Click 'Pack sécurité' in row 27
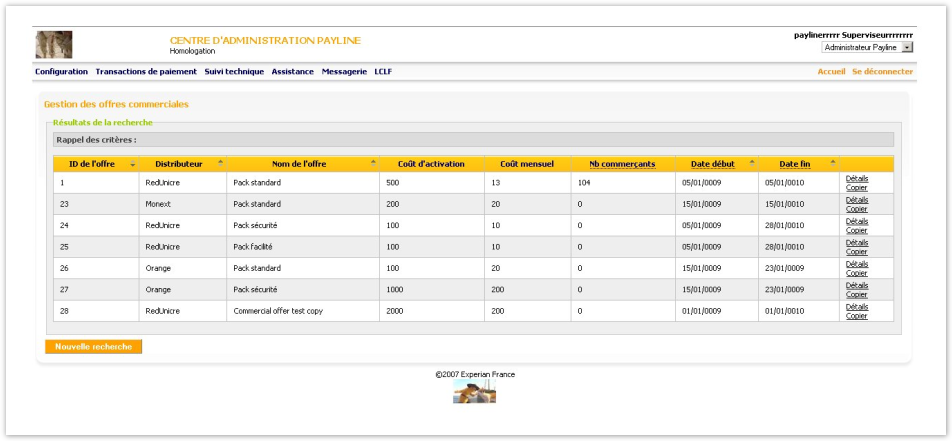952x441 pixels. point(255,290)
